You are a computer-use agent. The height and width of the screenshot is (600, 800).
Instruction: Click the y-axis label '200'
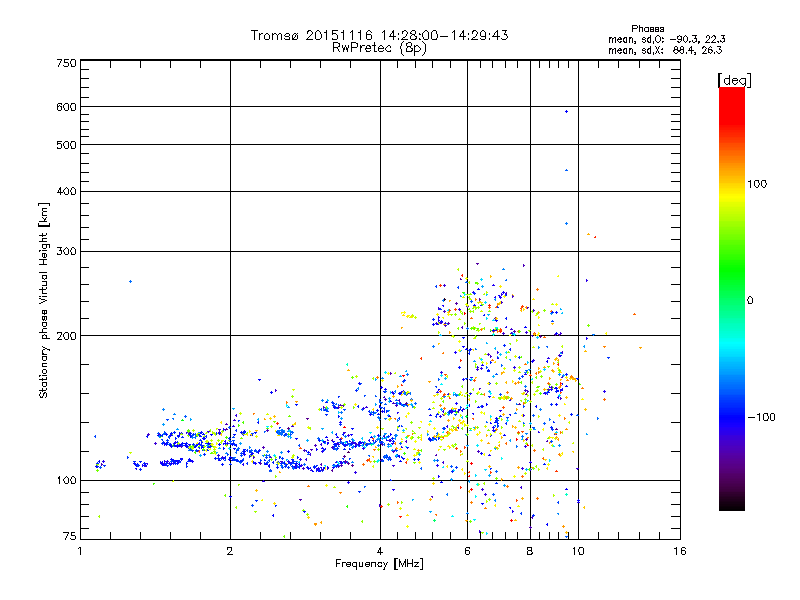(66, 336)
